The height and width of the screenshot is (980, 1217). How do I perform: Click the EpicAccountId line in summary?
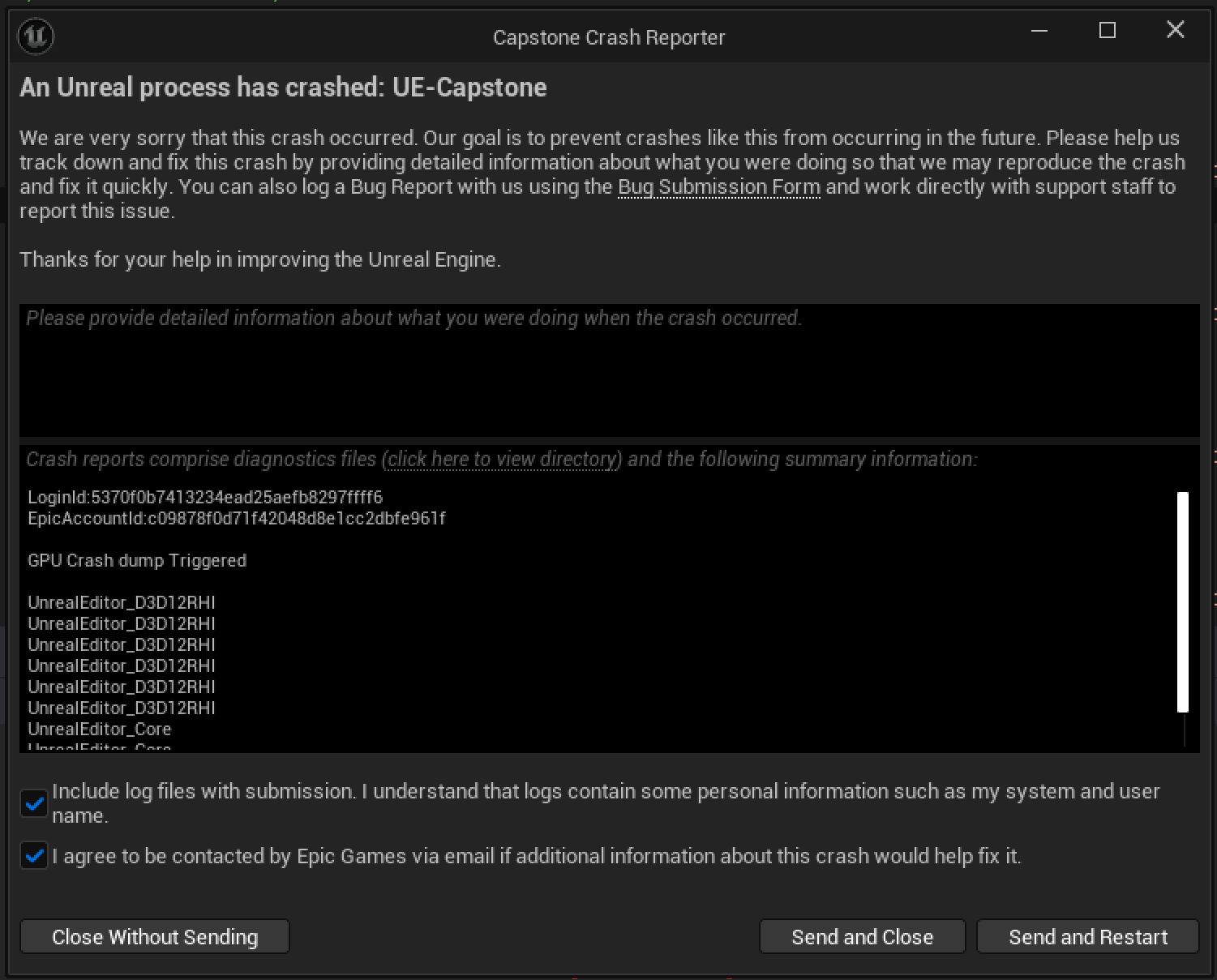(x=236, y=518)
